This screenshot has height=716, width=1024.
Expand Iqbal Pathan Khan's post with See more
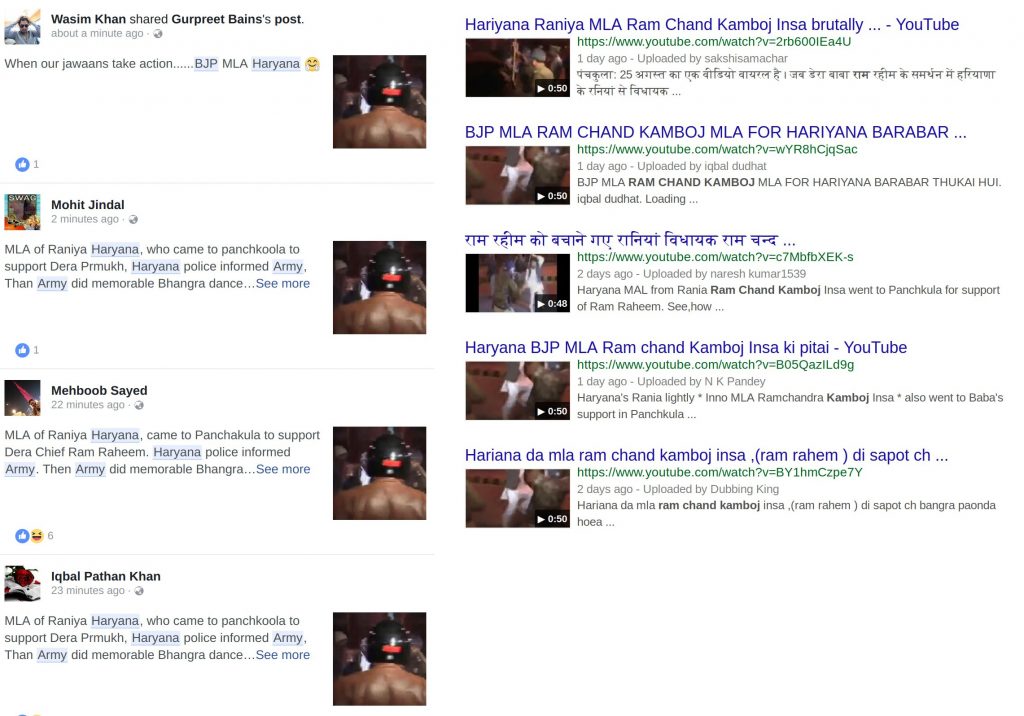point(283,655)
